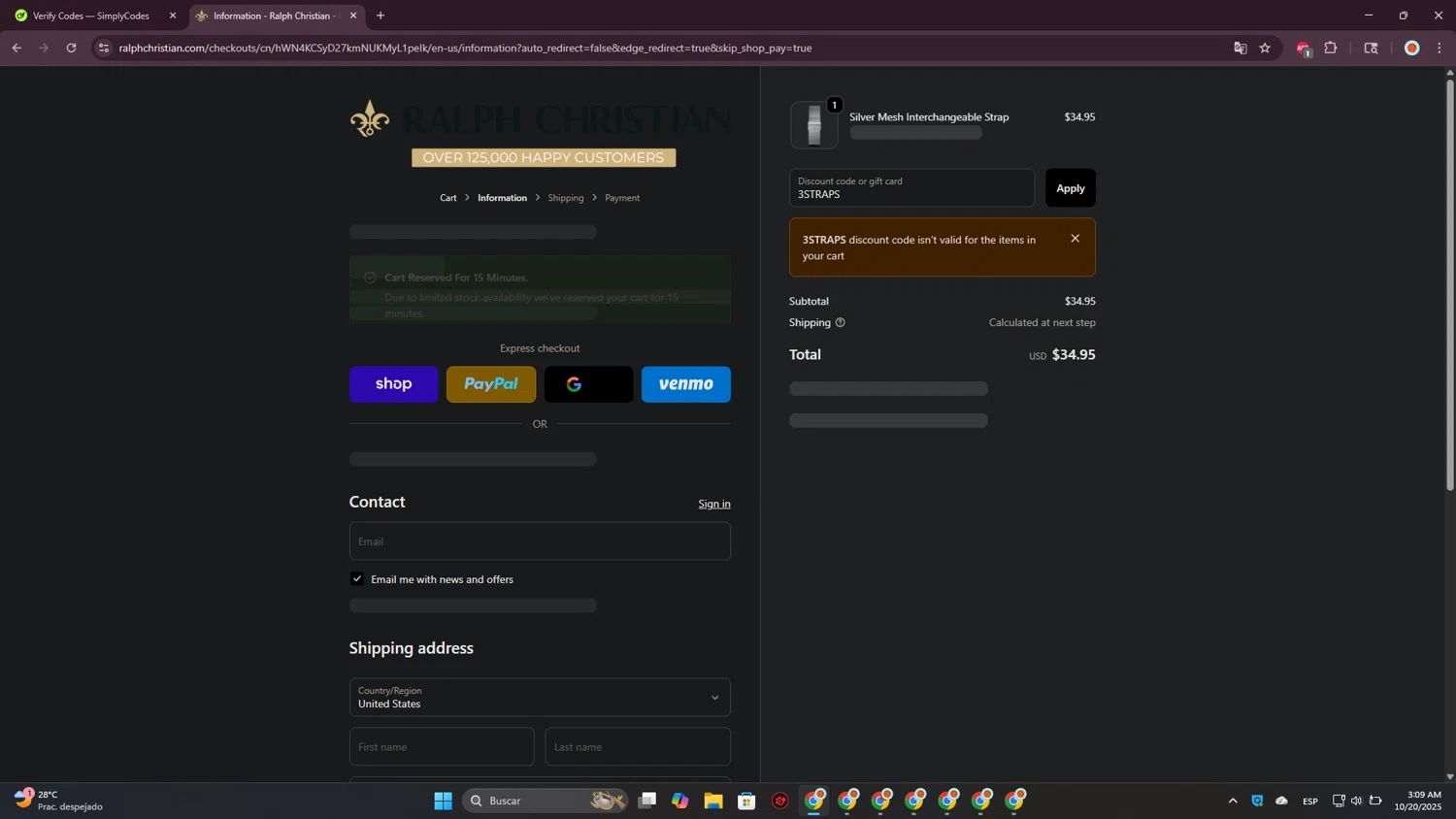The height and width of the screenshot is (819, 1456).
Task: Open Task View on the taskbar
Action: (x=647, y=801)
